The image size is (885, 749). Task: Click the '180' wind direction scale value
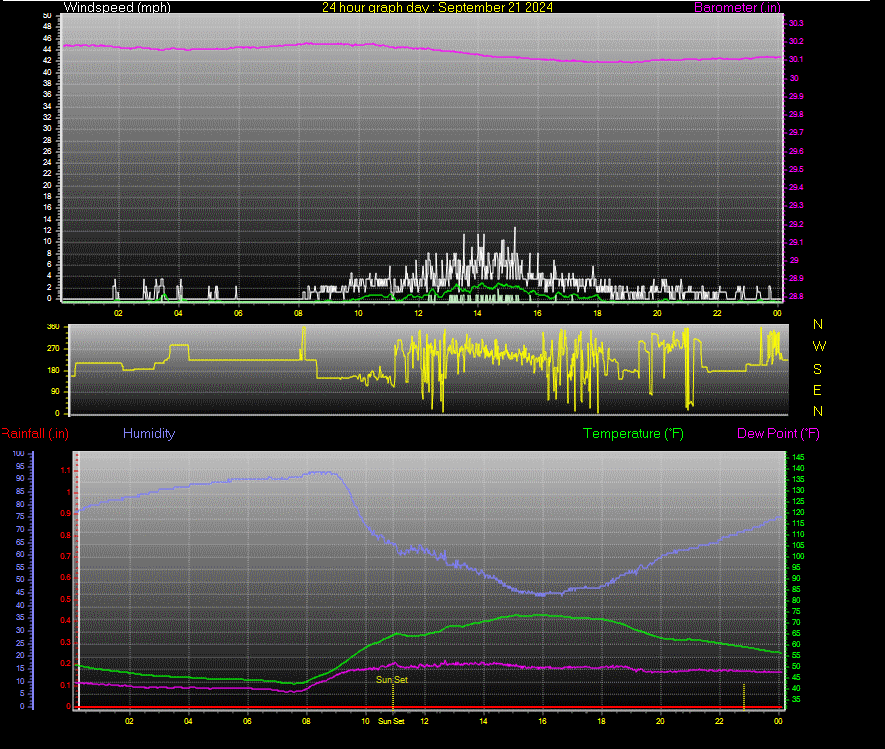tap(53, 370)
